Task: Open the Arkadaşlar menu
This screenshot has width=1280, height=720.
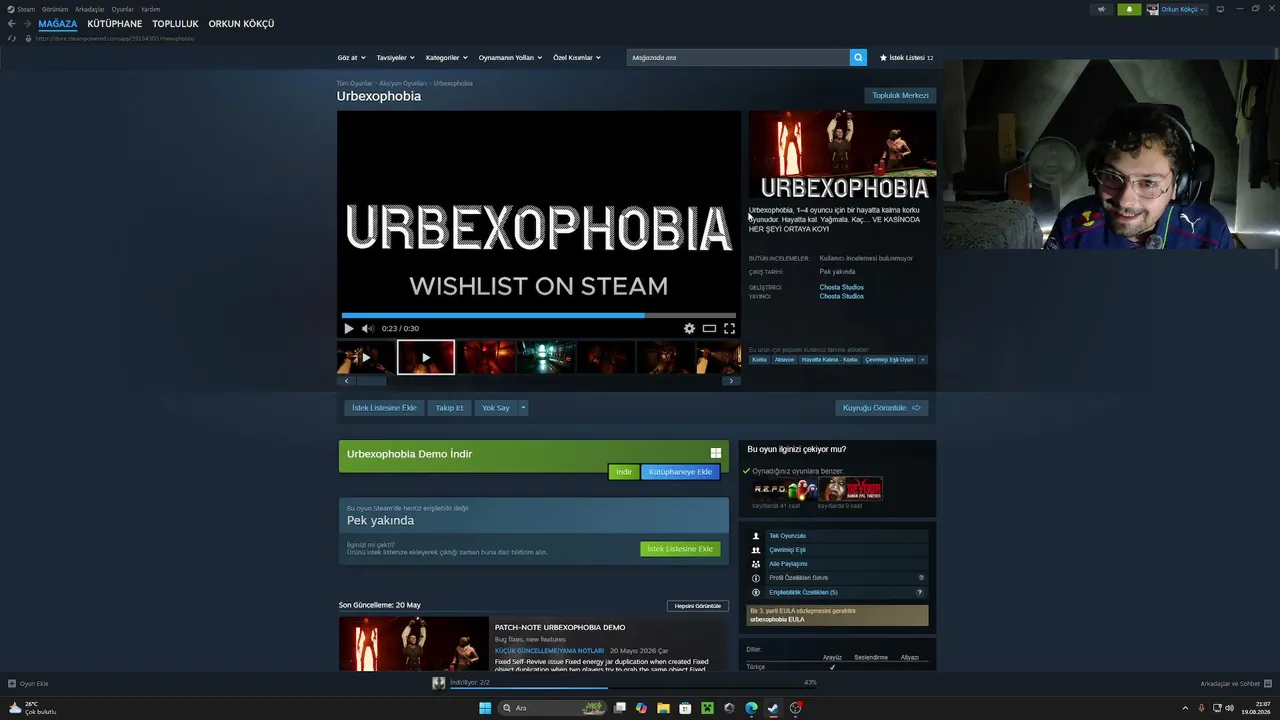Action: pyautogui.click(x=90, y=9)
